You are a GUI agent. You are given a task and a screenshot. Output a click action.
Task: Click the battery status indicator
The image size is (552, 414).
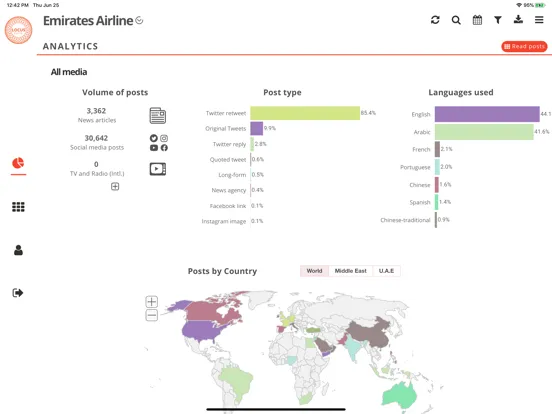540,5
